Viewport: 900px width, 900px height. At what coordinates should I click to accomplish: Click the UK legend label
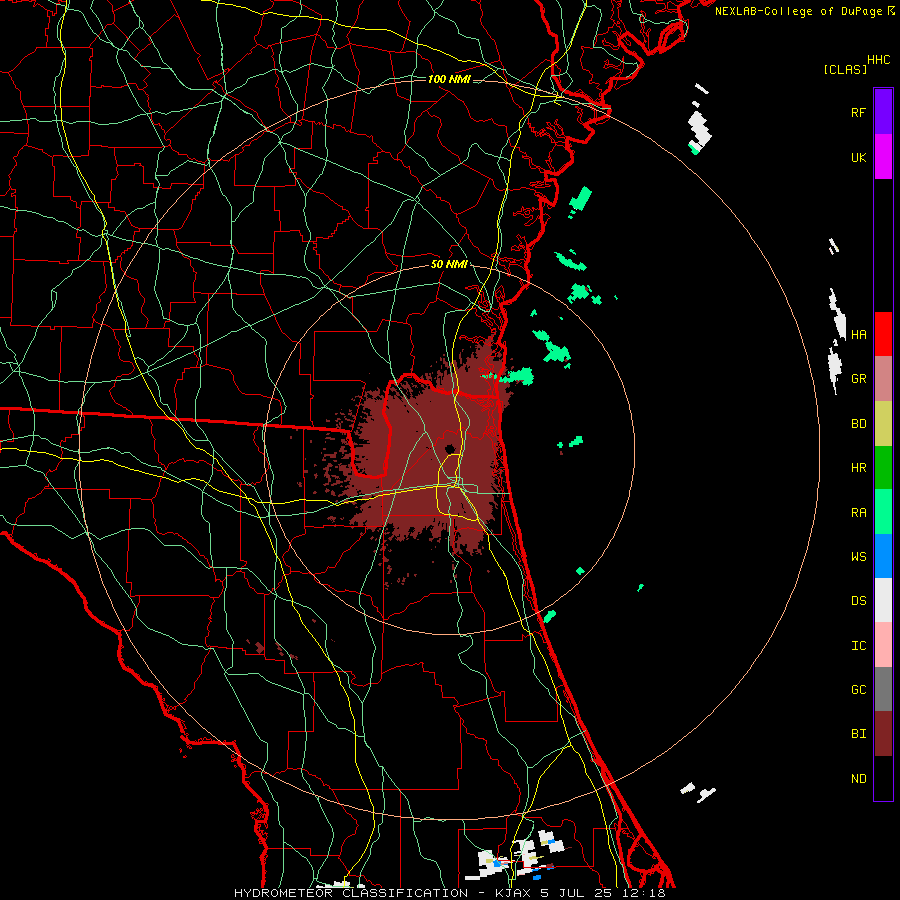859,157
